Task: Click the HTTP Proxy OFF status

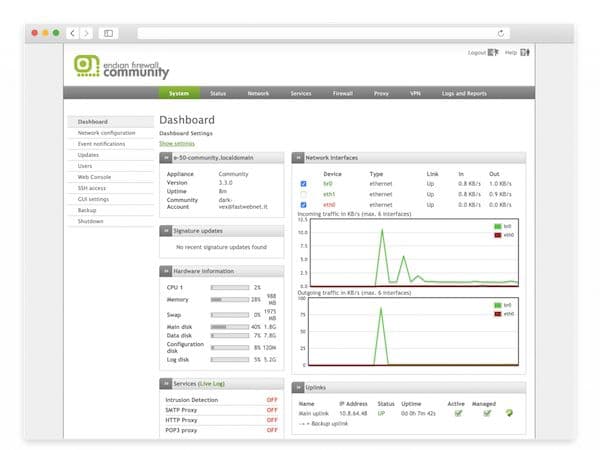Action: [x=272, y=420]
